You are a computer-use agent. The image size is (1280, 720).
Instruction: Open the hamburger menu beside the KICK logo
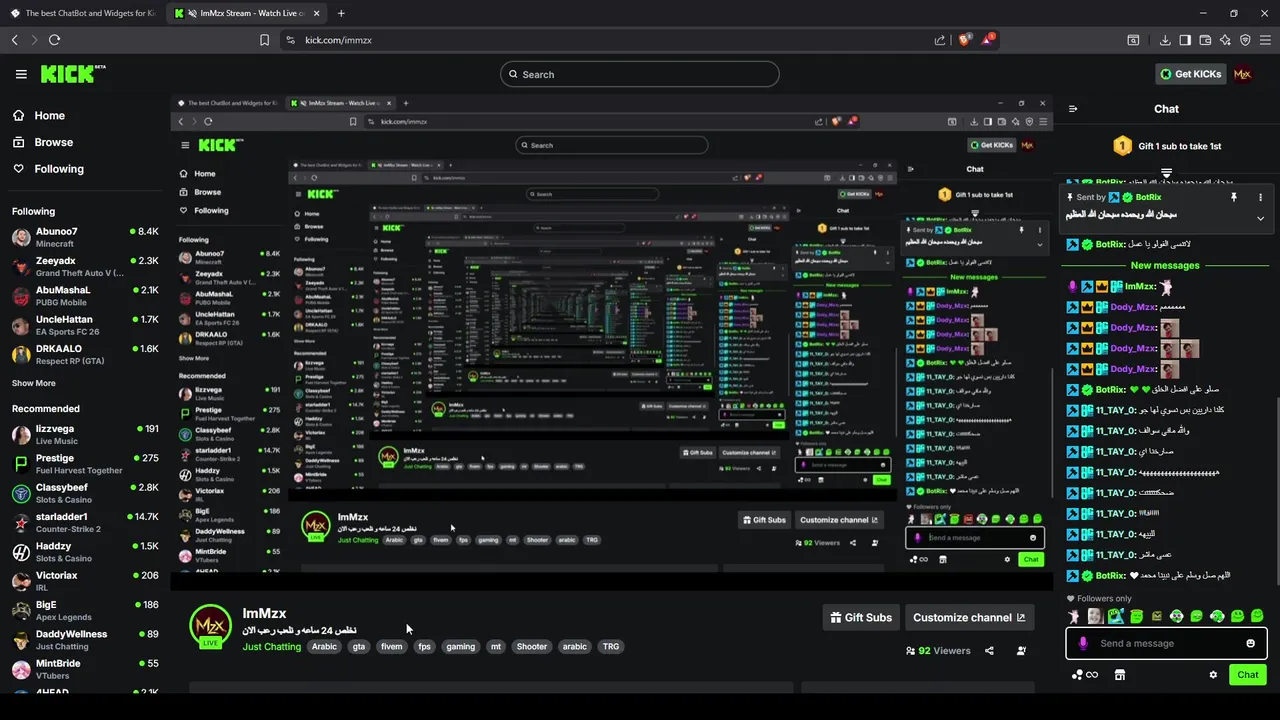click(x=21, y=74)
